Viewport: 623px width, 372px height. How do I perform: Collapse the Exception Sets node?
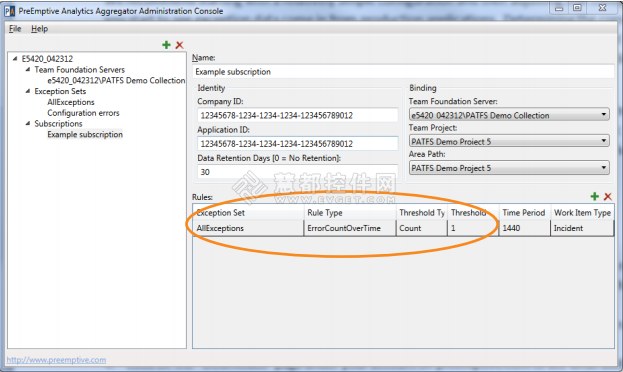pos(27,91)
